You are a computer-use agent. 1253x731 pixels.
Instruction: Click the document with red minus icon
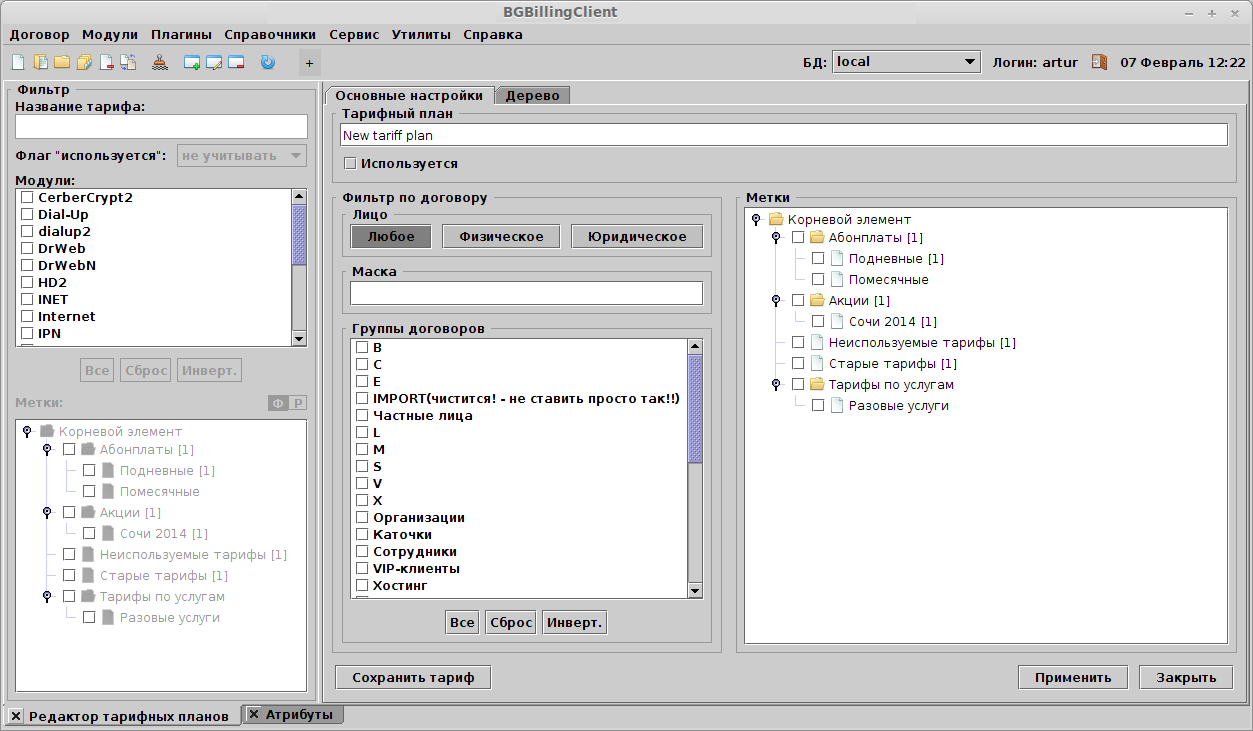click(106, 62)
